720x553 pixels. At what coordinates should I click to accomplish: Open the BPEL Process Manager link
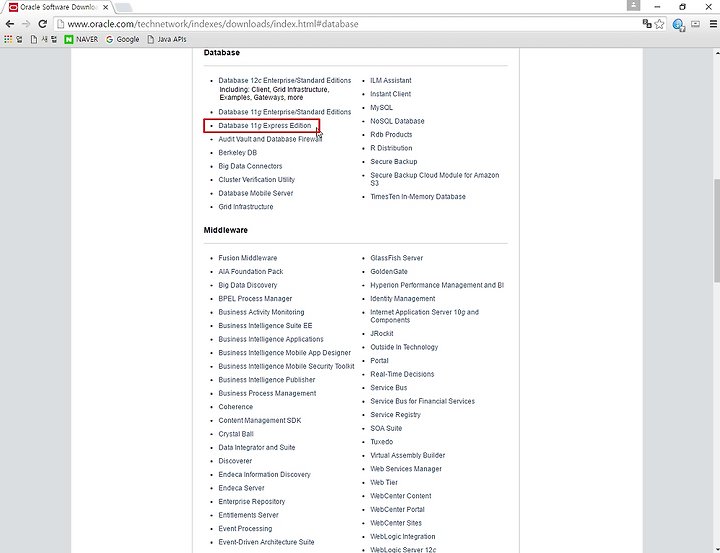[255, 299]
